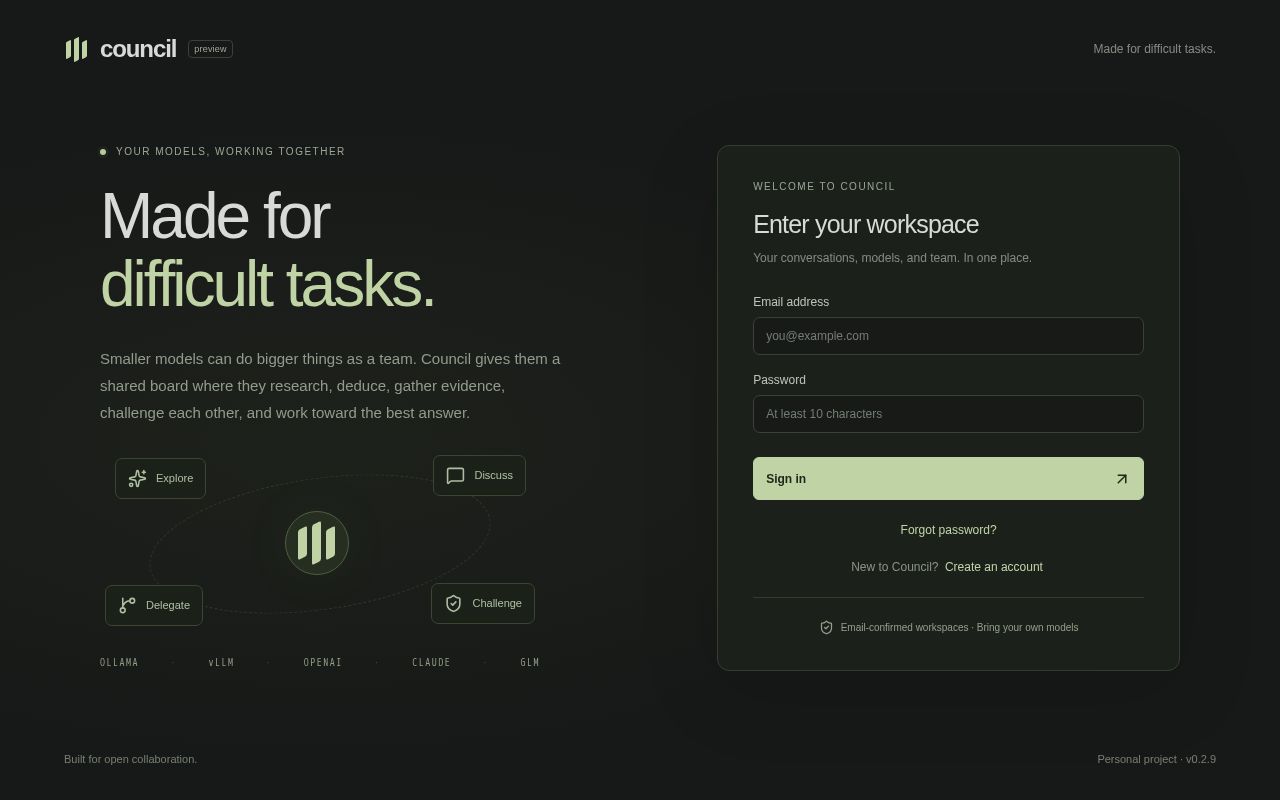The width and height of the screenshot is (1280, 800).
Task: Click the 'WELCOME TO COUNCIL' card label
Action: (x=824, y=187)
